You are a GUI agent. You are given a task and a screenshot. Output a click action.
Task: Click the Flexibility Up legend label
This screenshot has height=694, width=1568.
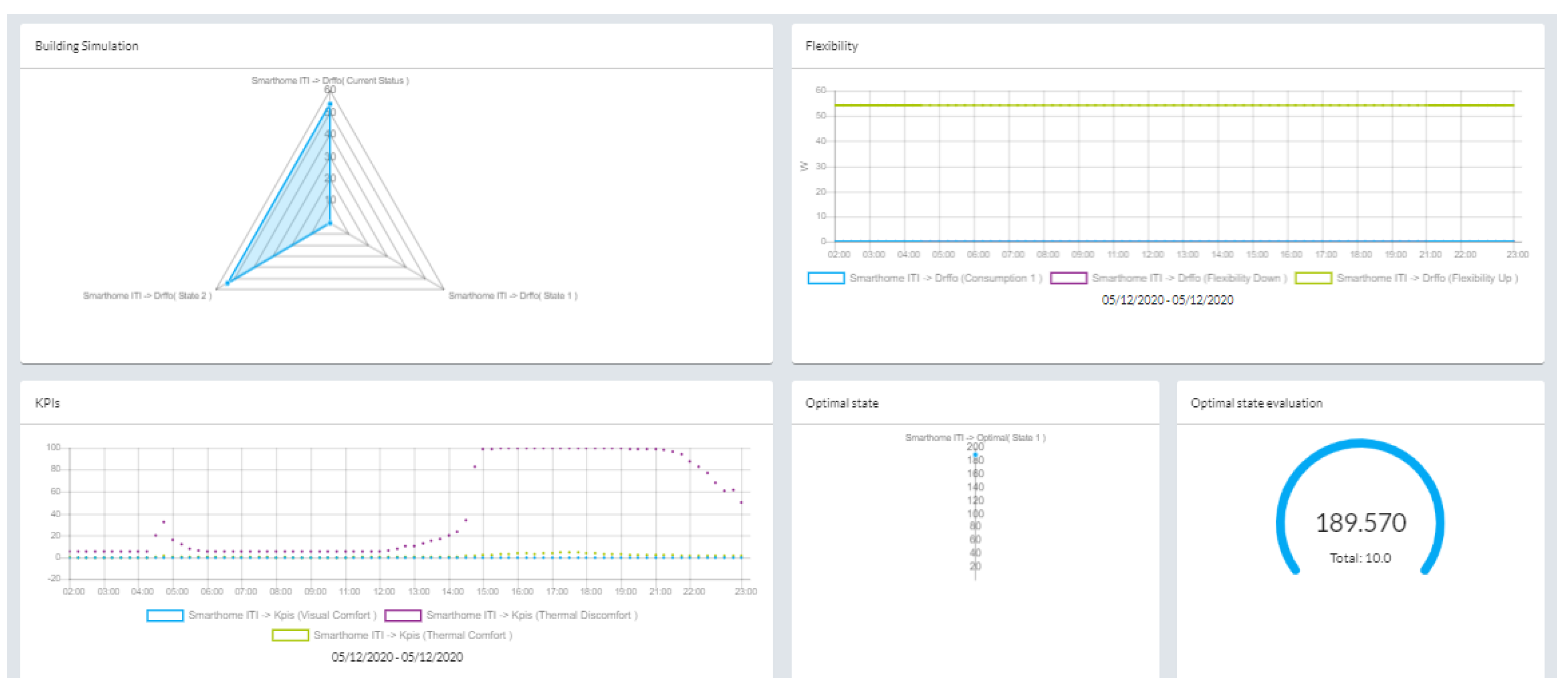[x=1427, y=278]
